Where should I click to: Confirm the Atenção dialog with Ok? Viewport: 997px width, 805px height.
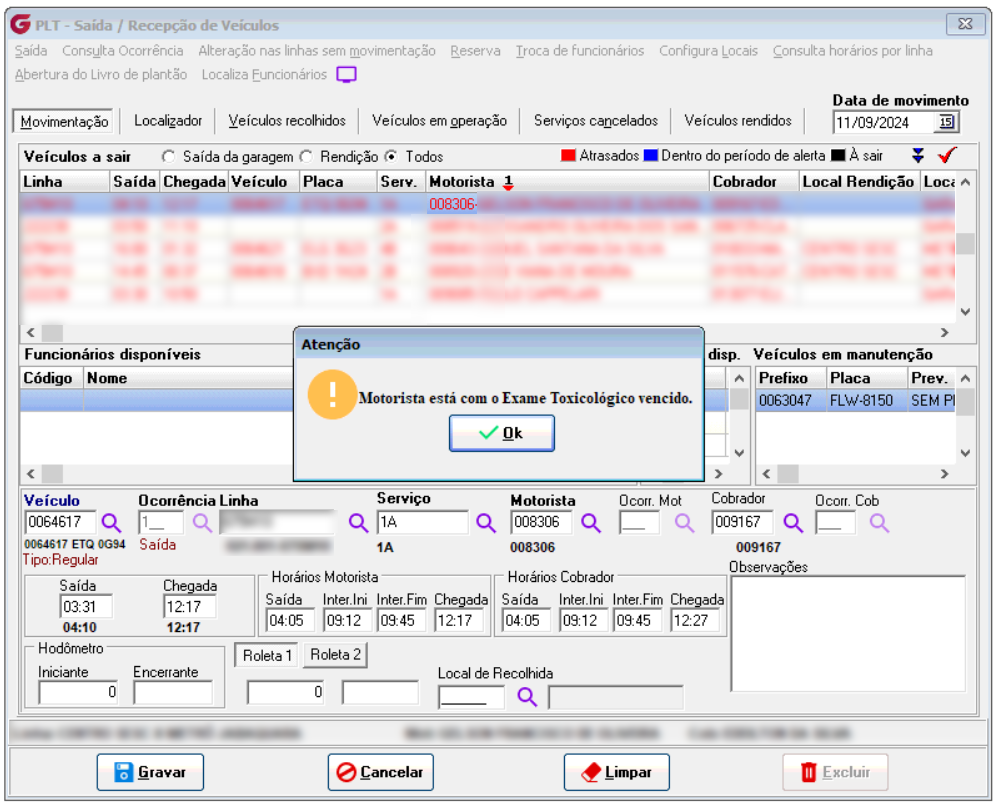tap(502, 434)
